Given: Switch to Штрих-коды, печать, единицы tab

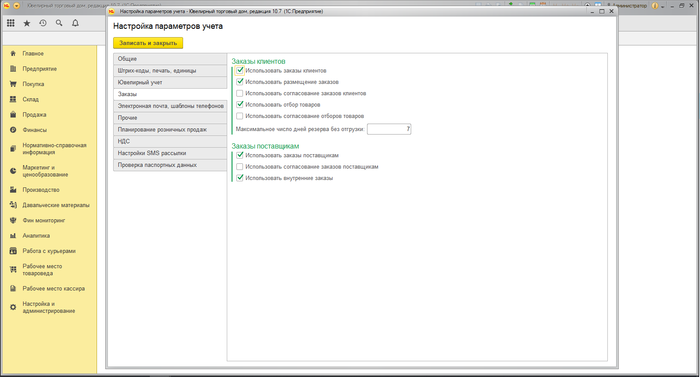Looking at the screenshot, I should [x=170, y=71].
